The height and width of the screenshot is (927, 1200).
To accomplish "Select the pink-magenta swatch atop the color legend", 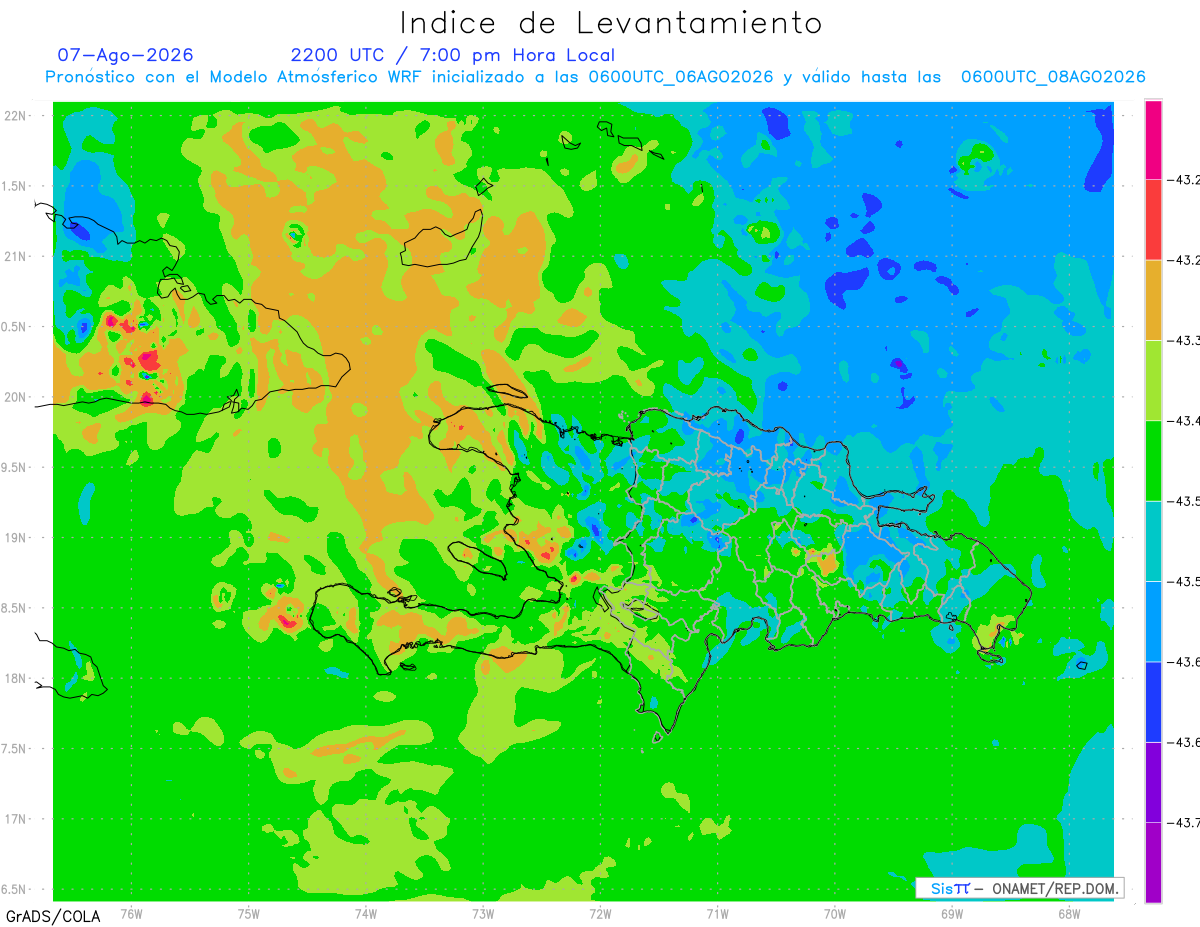I will point(1153,140).
